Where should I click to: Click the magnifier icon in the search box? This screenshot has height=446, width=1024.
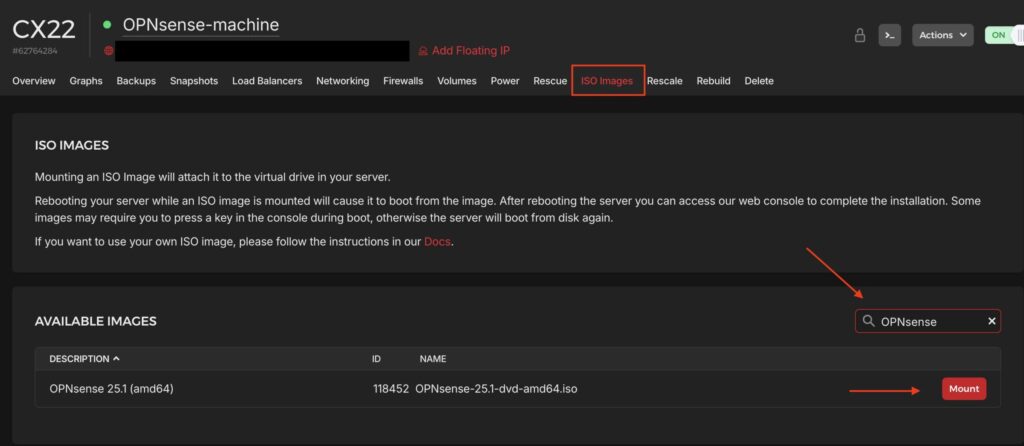coord(868,321)
